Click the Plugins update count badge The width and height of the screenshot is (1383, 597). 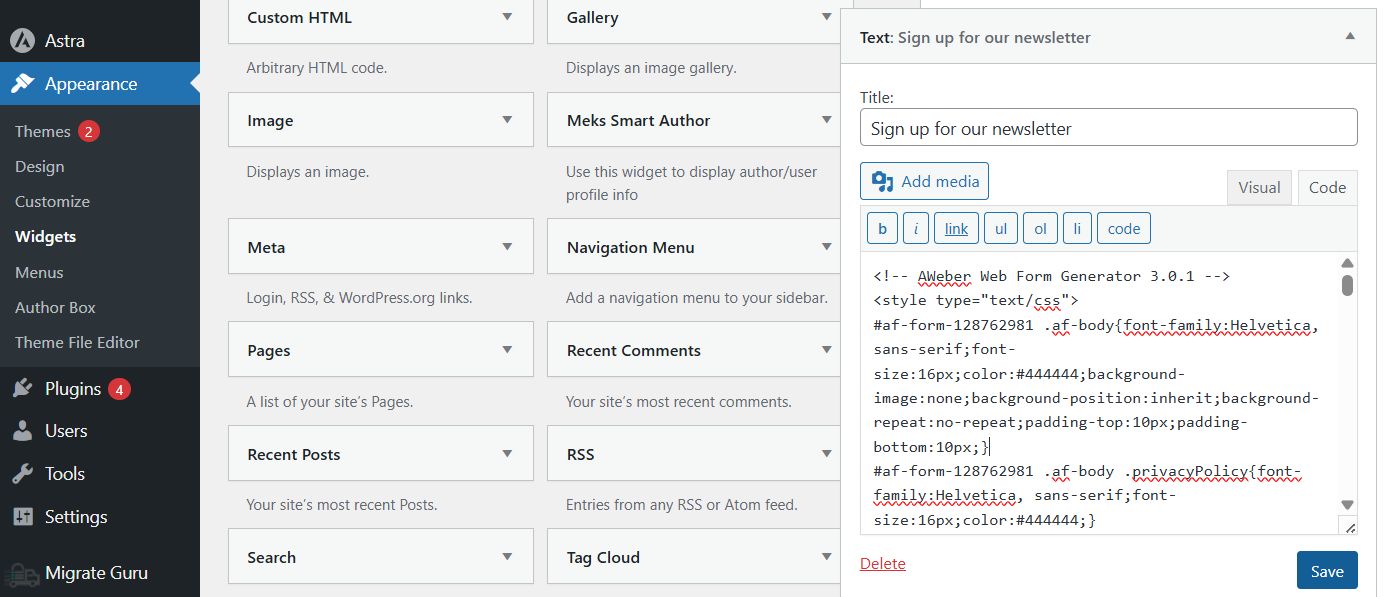click(x=120, y=389)
